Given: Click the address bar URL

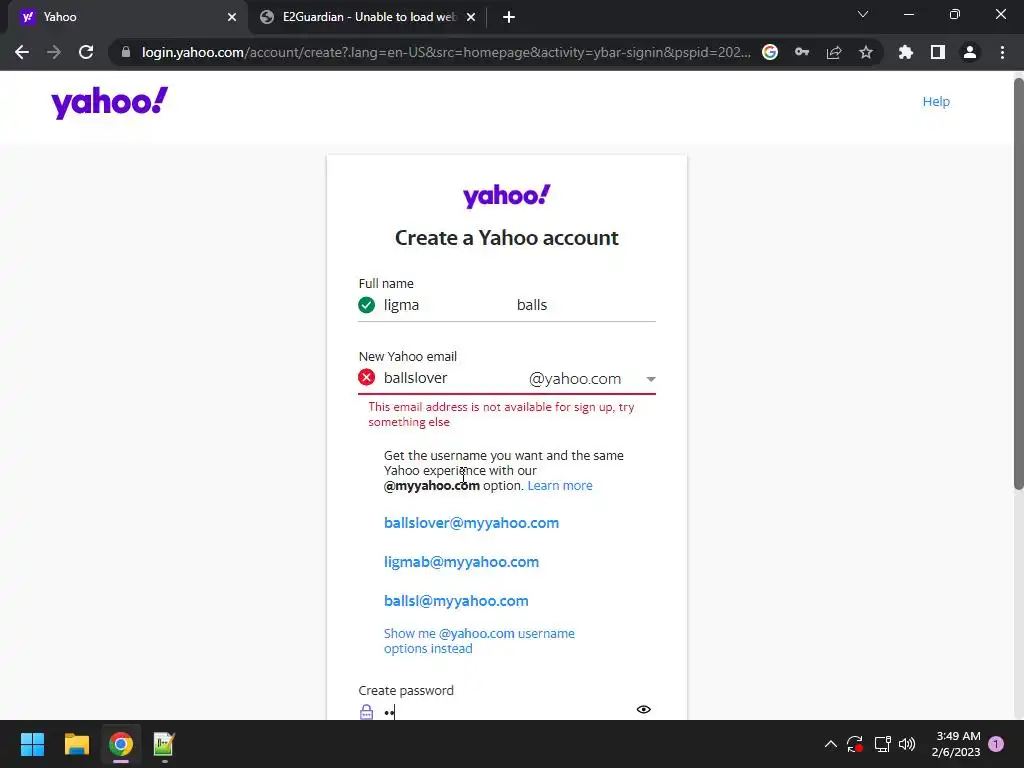Looking at the screenshot, I should [x=446, y=52].
